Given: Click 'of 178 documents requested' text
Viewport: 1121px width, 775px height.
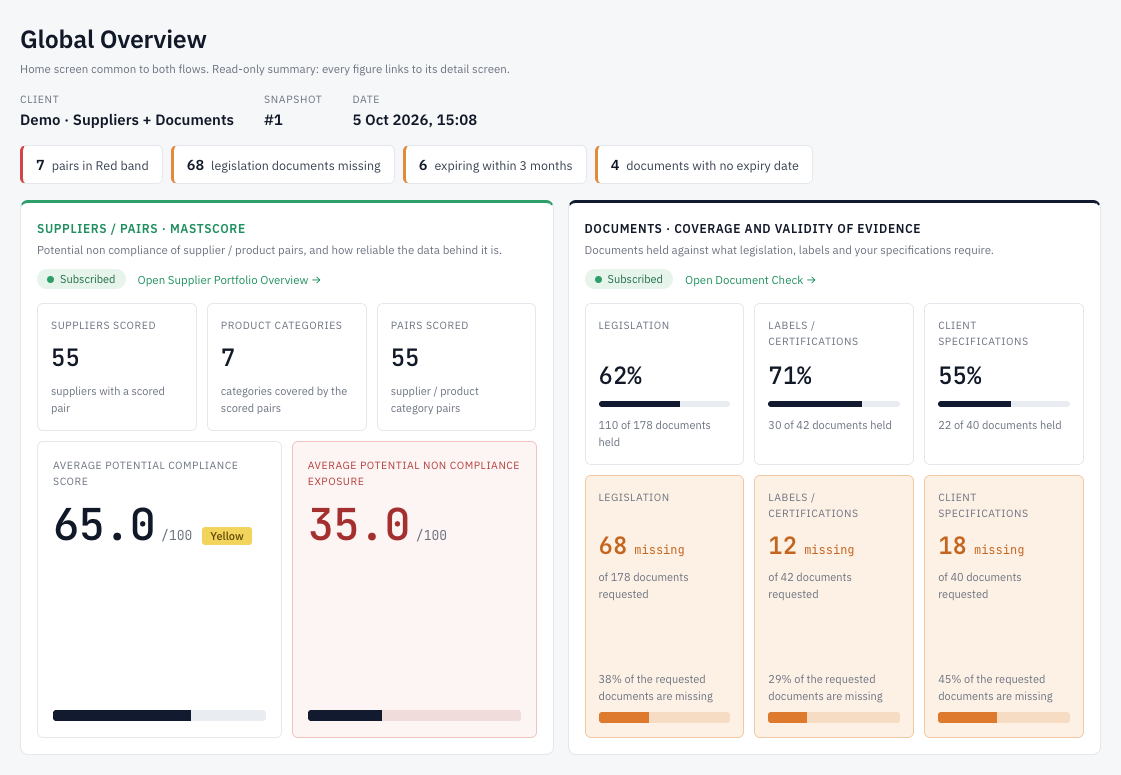Looking at the screenshot, I should click(643, 586).
